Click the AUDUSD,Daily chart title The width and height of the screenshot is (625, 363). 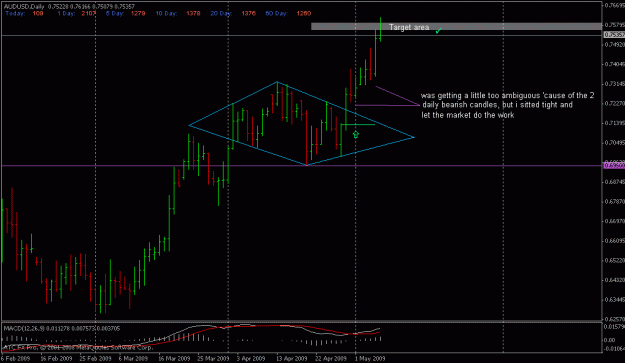tap(24, 6)
